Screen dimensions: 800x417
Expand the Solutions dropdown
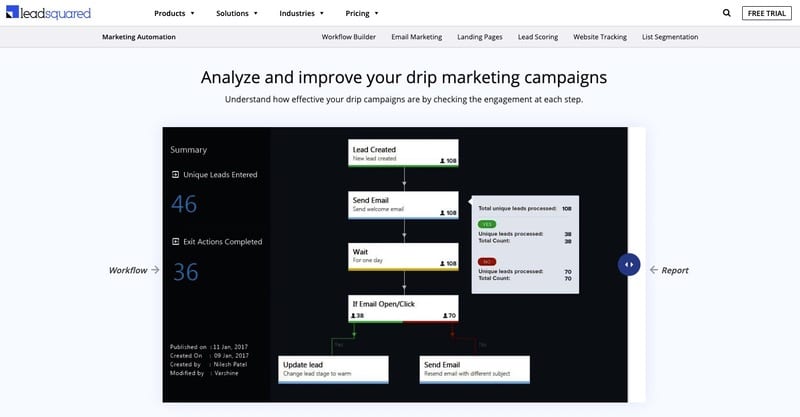pyautogui.click(x=237, y=13)
